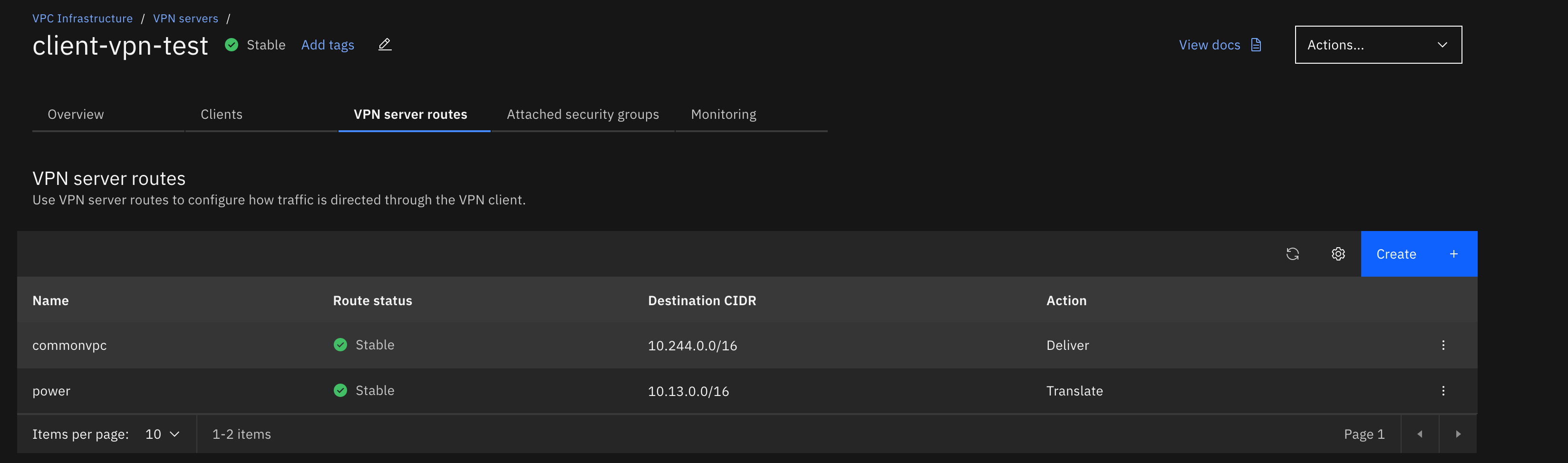Select the Monitoring tab
1568x463 pixels.
(x=723, y=115)
